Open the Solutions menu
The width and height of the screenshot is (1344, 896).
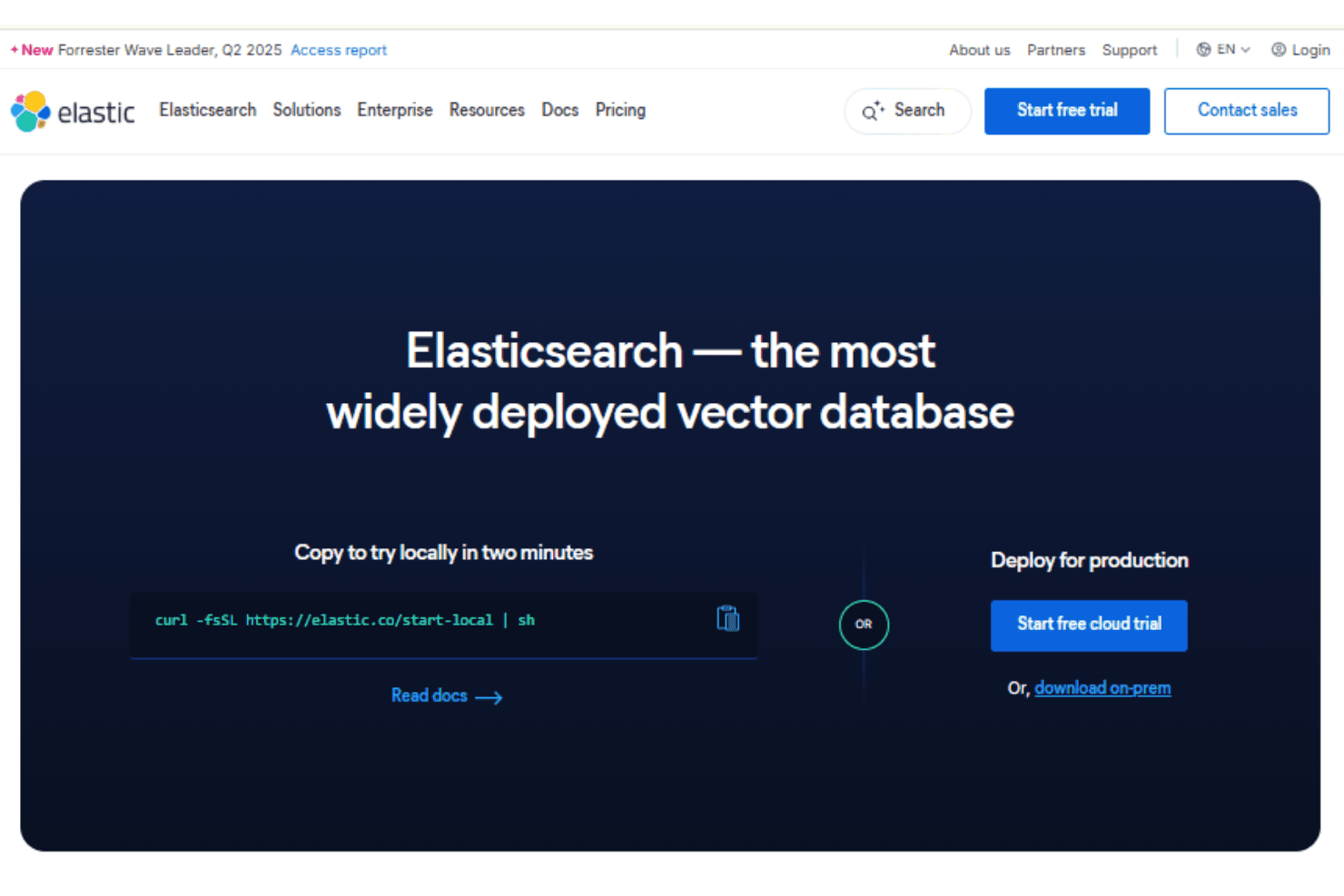(307, 110)
